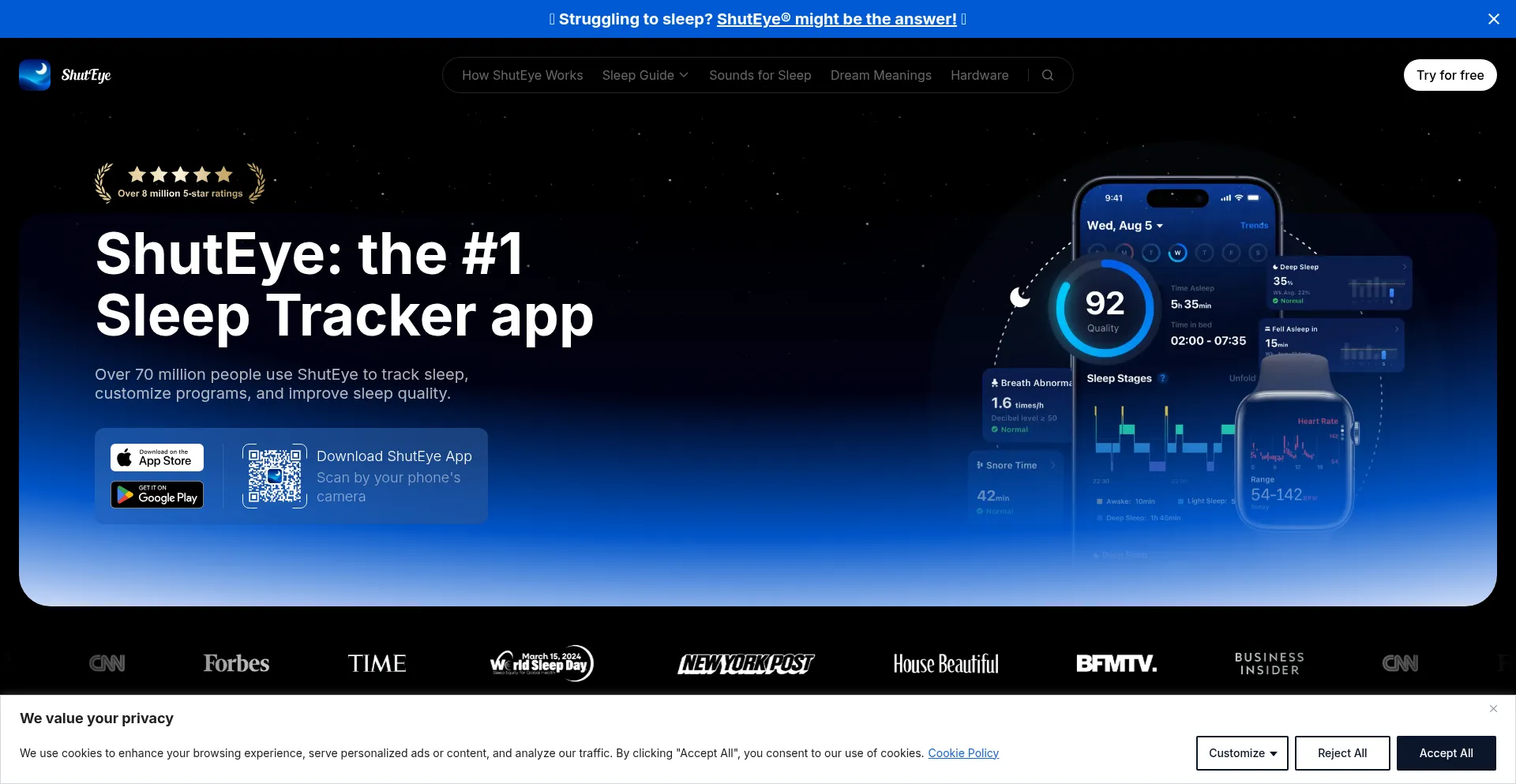
Task: Click the Range 54-142 heart rate value
Action: 1283,494
